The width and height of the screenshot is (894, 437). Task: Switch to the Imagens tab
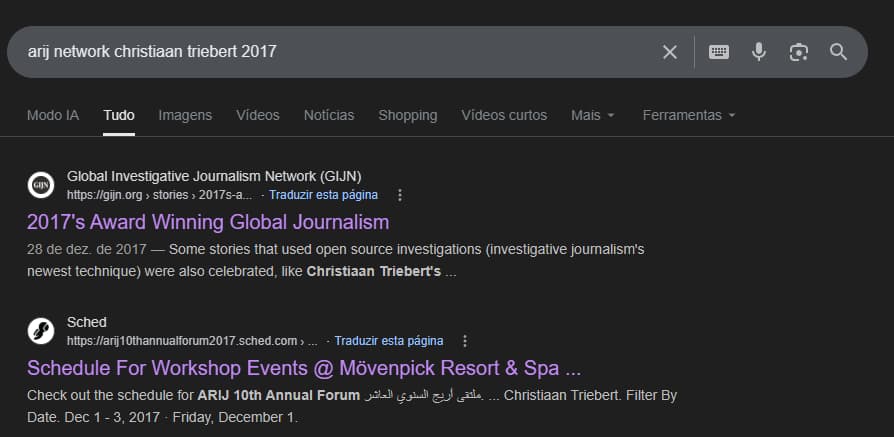185,115
